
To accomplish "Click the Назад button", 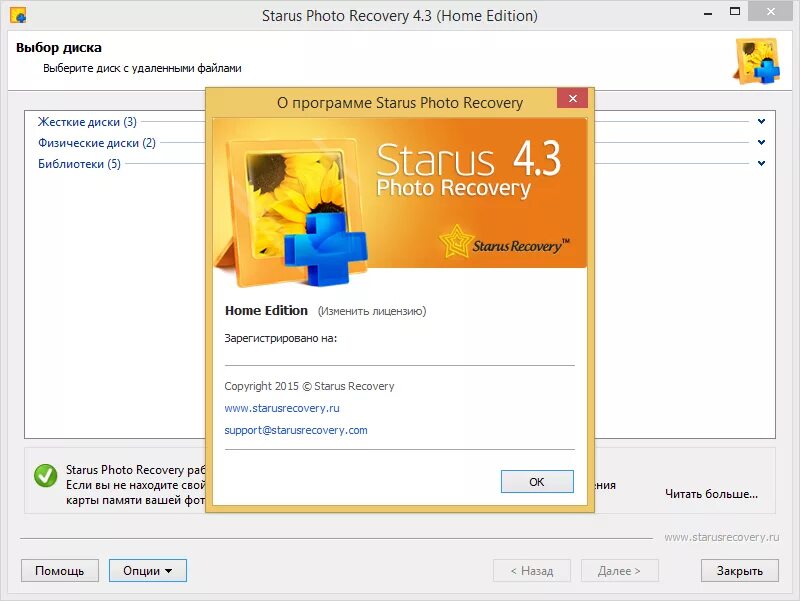I will click(x=532, y=570).
